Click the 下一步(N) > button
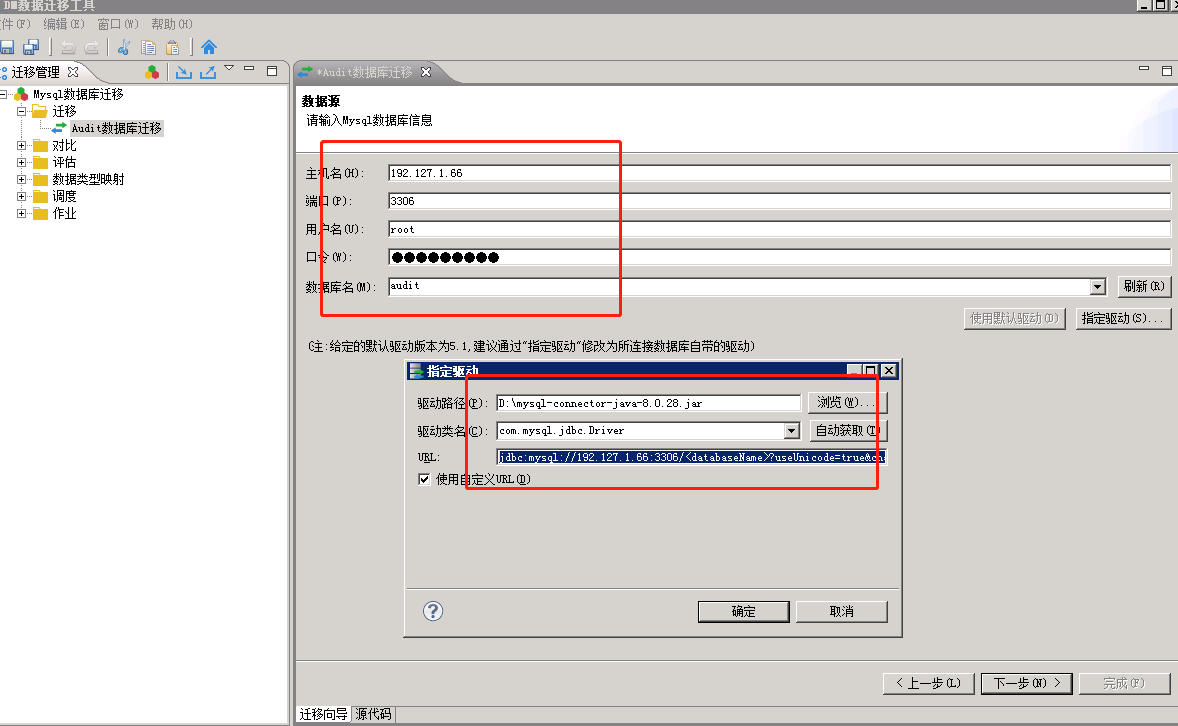1178x726 pixels. [1026, 683]
